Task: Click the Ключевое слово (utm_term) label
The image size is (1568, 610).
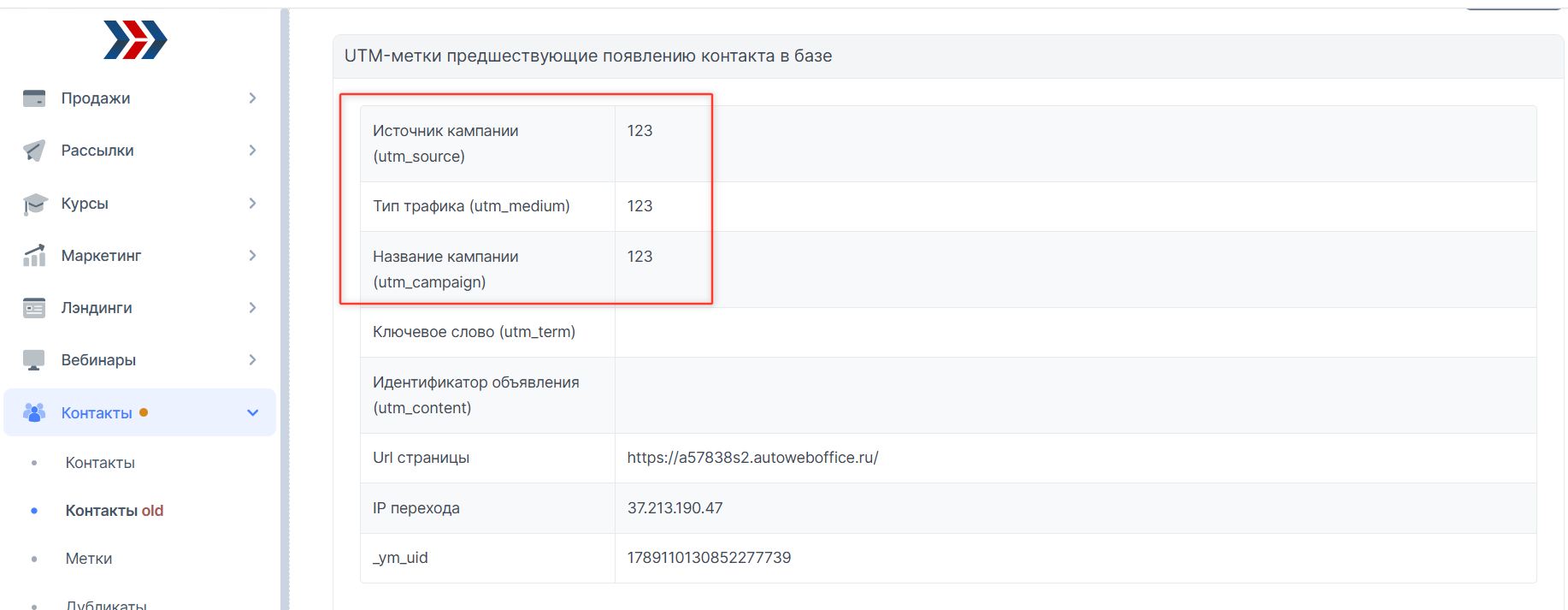Action: coord(474,332)
